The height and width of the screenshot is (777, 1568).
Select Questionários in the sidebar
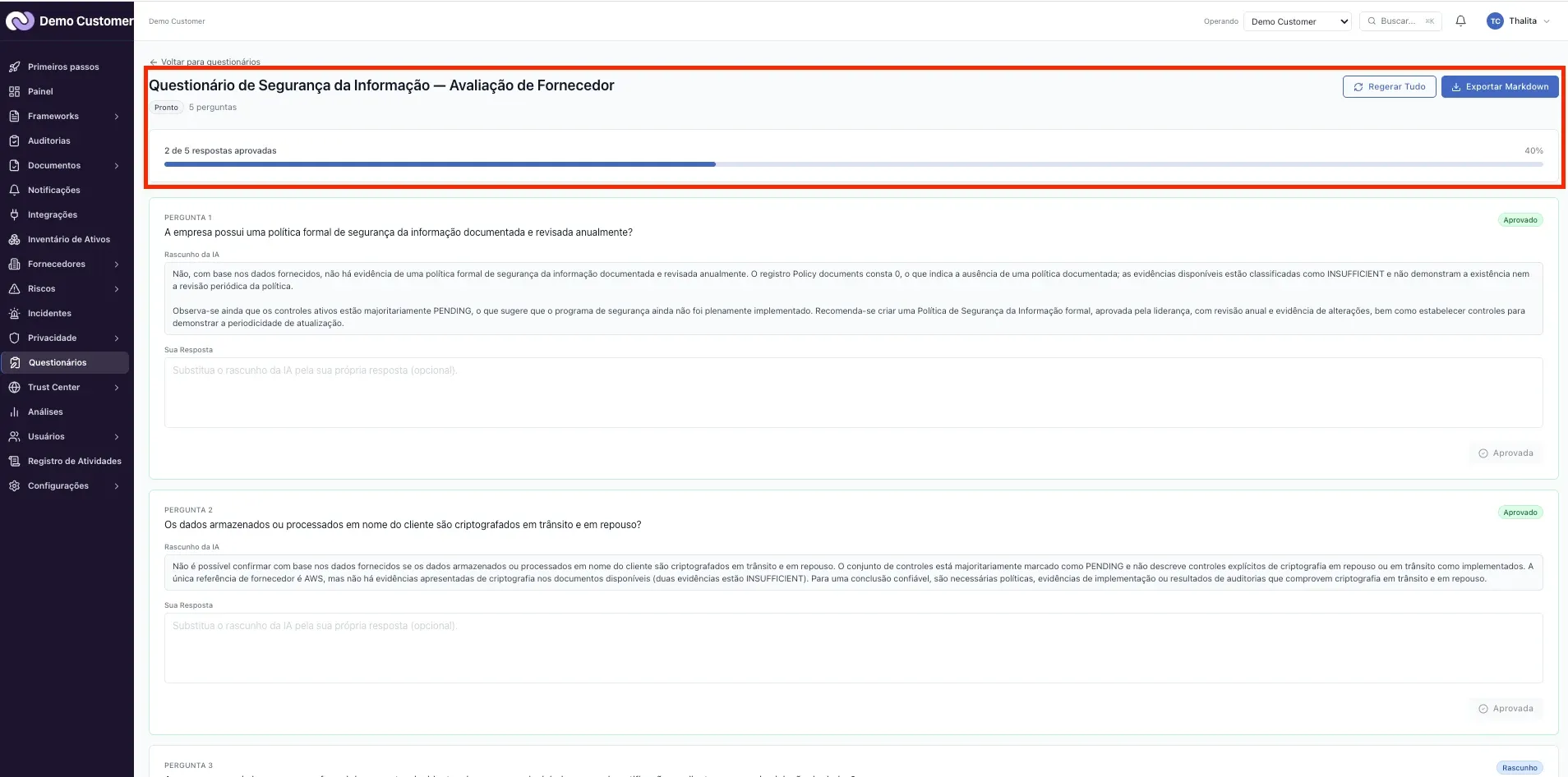(x=65, y=362)
